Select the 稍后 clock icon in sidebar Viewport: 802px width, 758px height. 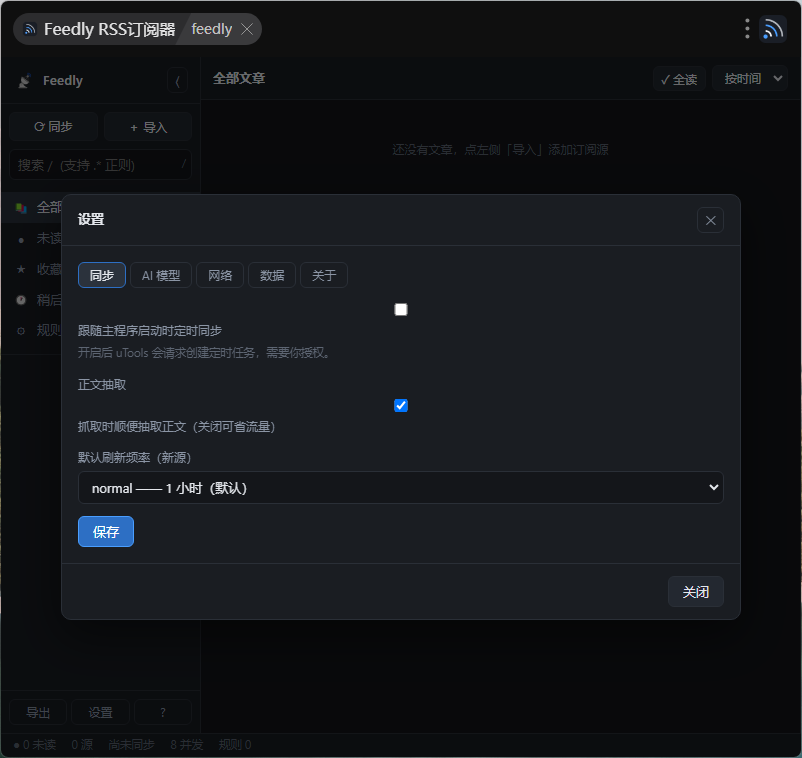point(21,300)
